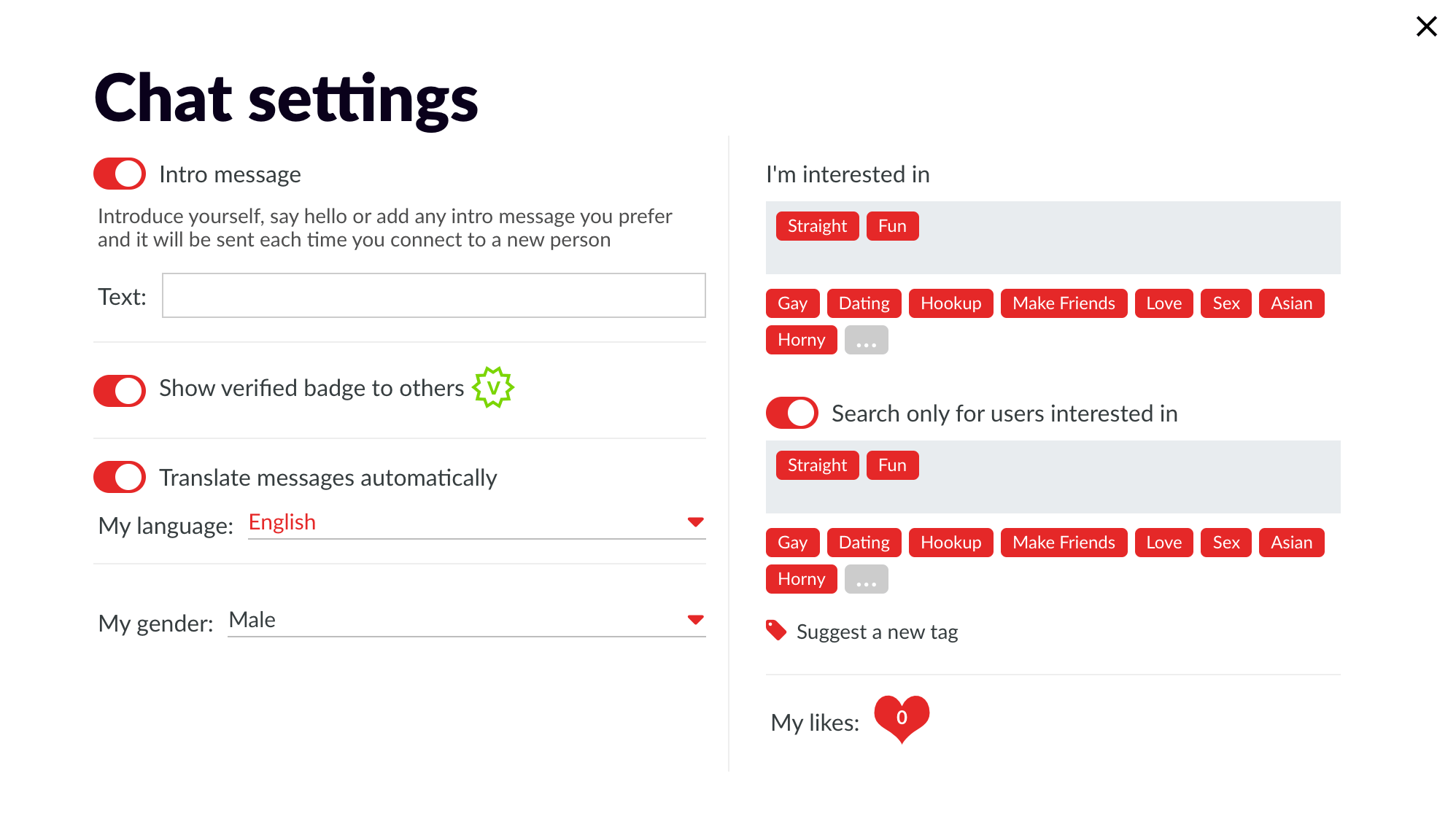Open the My gender dropdown

point(465,621)
